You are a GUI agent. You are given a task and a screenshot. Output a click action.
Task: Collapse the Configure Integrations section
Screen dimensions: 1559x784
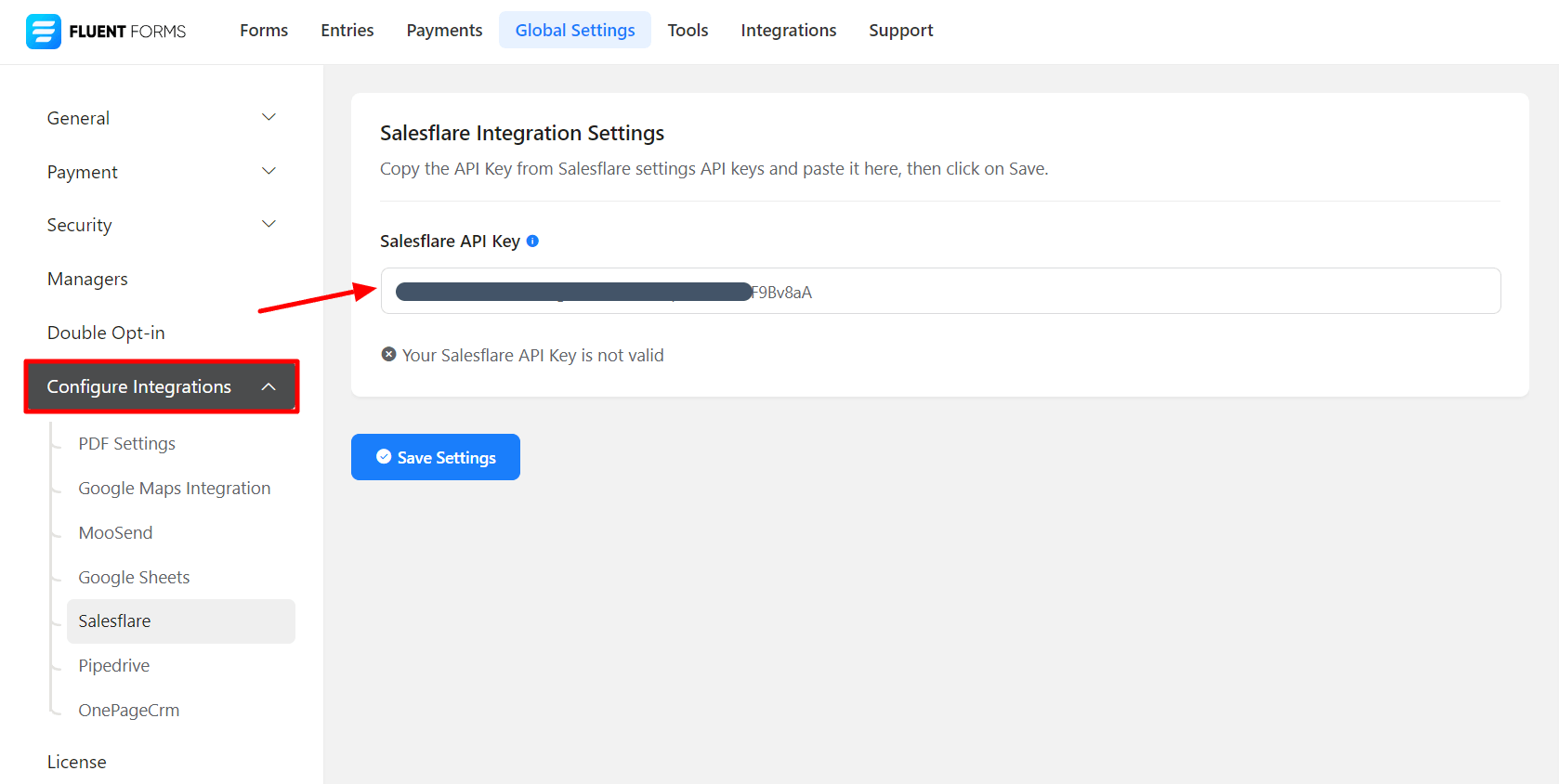pyautogui.click(x=268, y=386)
